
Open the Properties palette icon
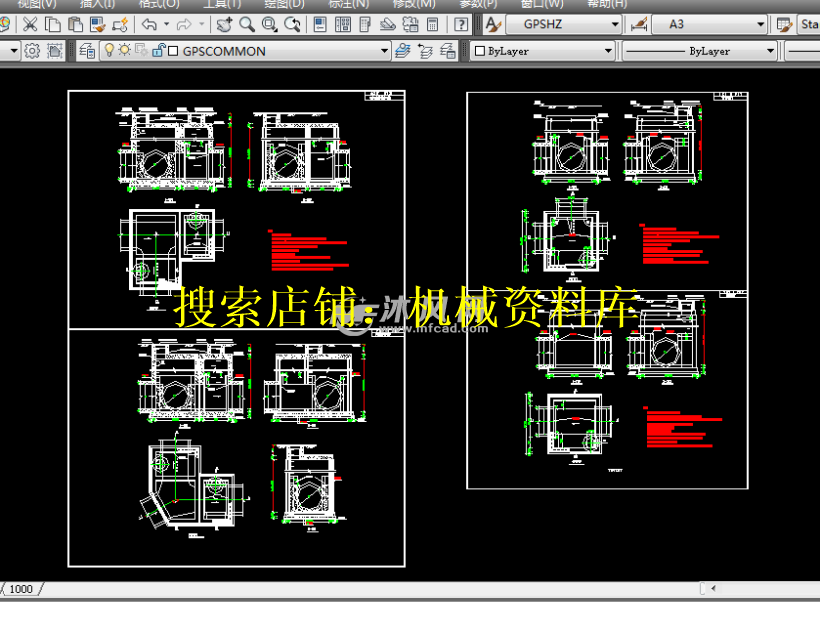click(320, 24)
